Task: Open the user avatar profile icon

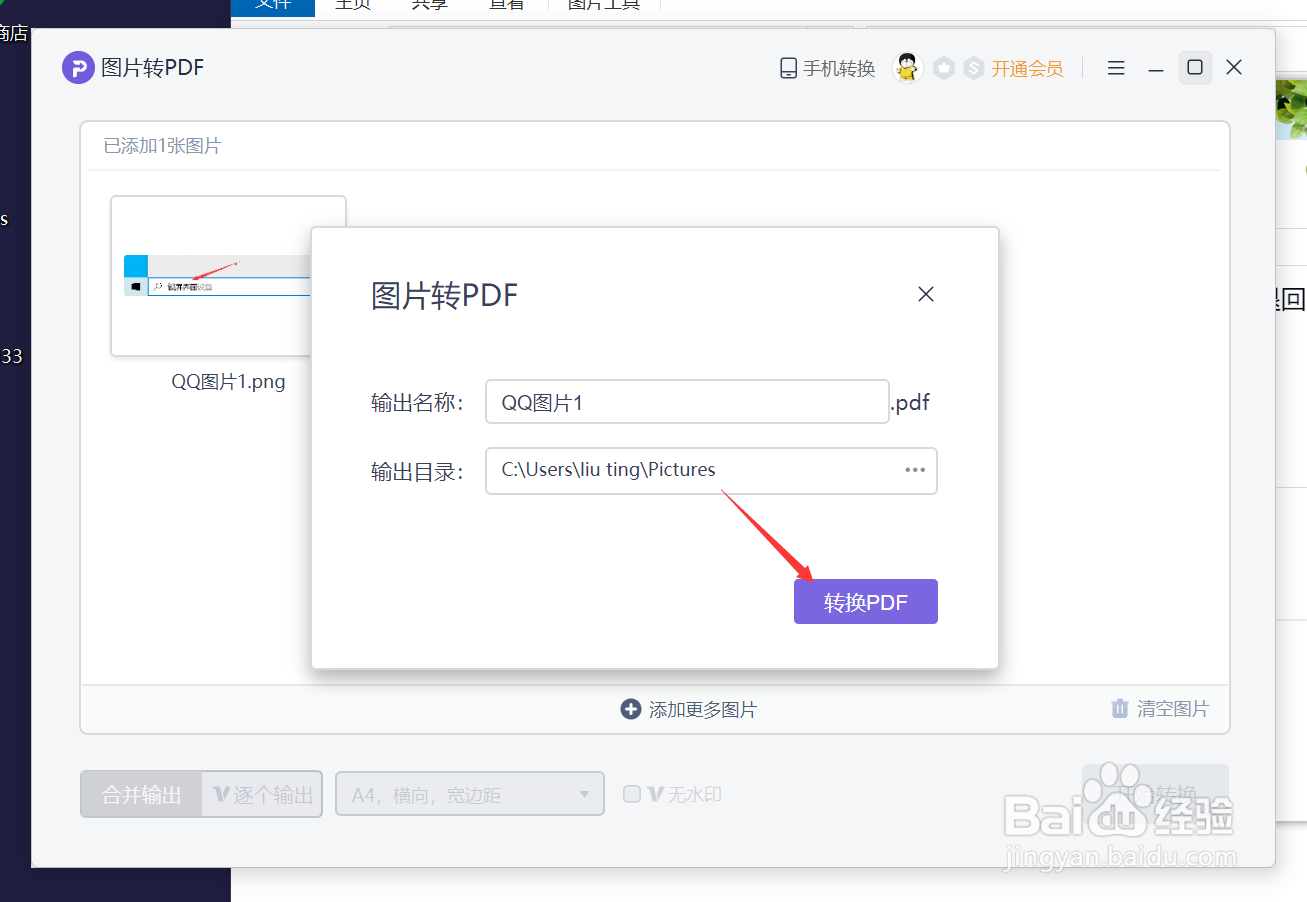Action: (x=907, y=67)
